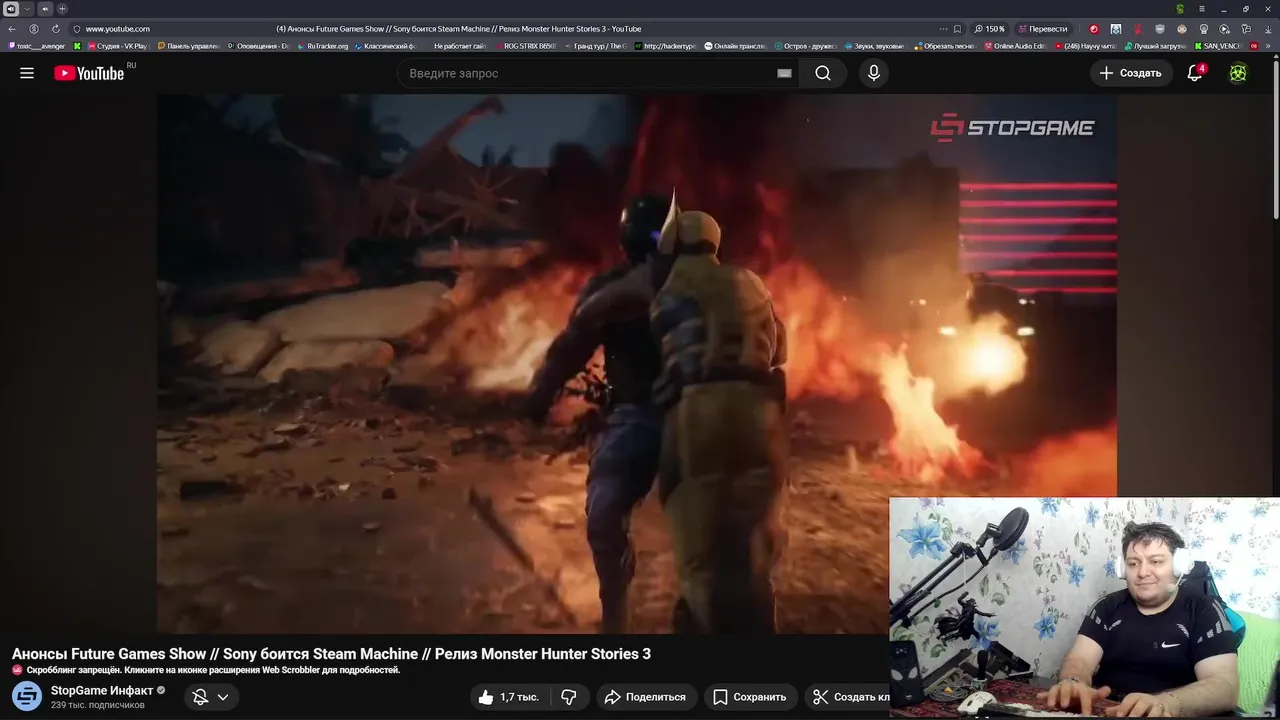Open Панель управления bookmark
This screenshot has width=1280, height=720.
coord(188,46)
